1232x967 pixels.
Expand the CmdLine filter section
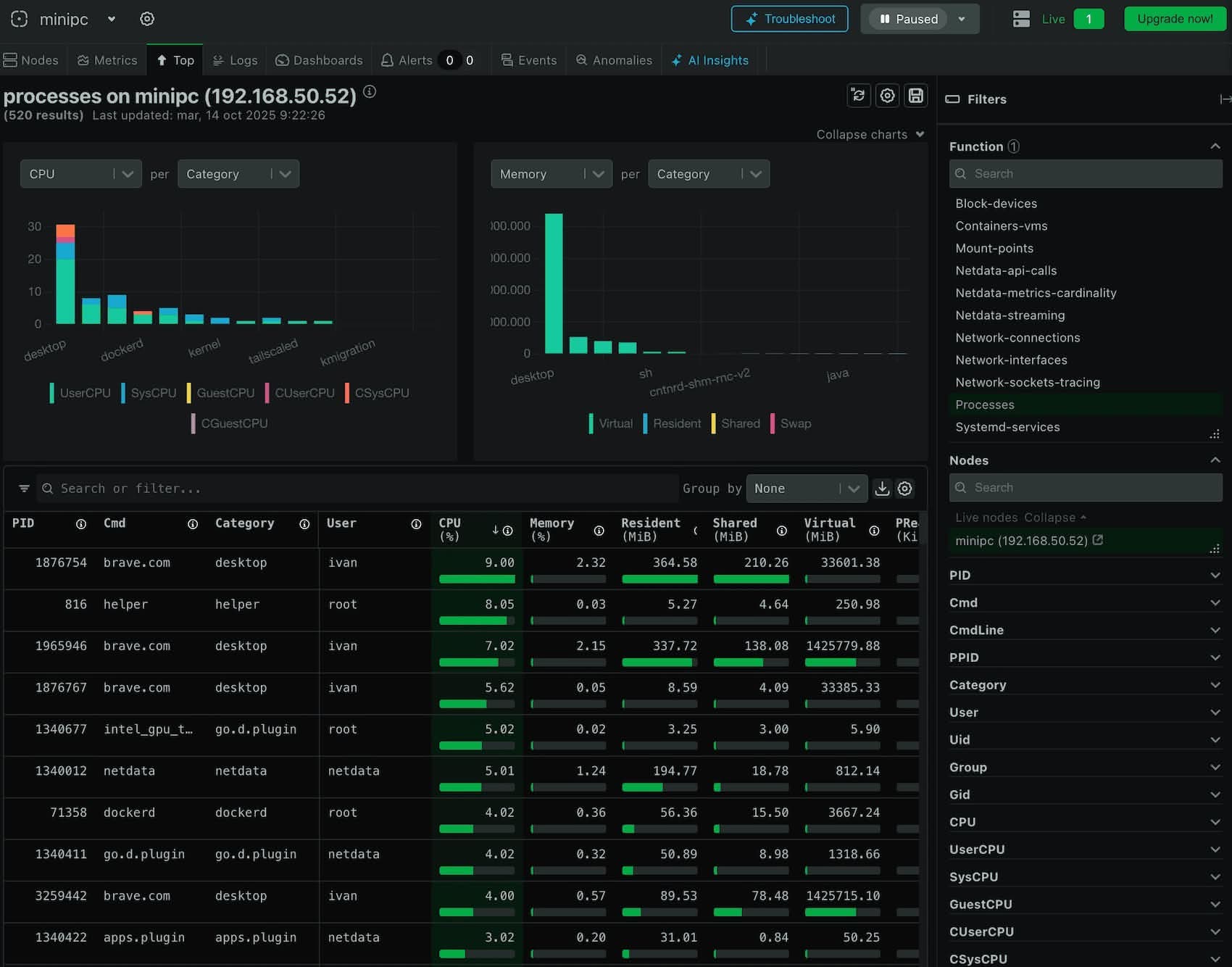coord(1085,630)
